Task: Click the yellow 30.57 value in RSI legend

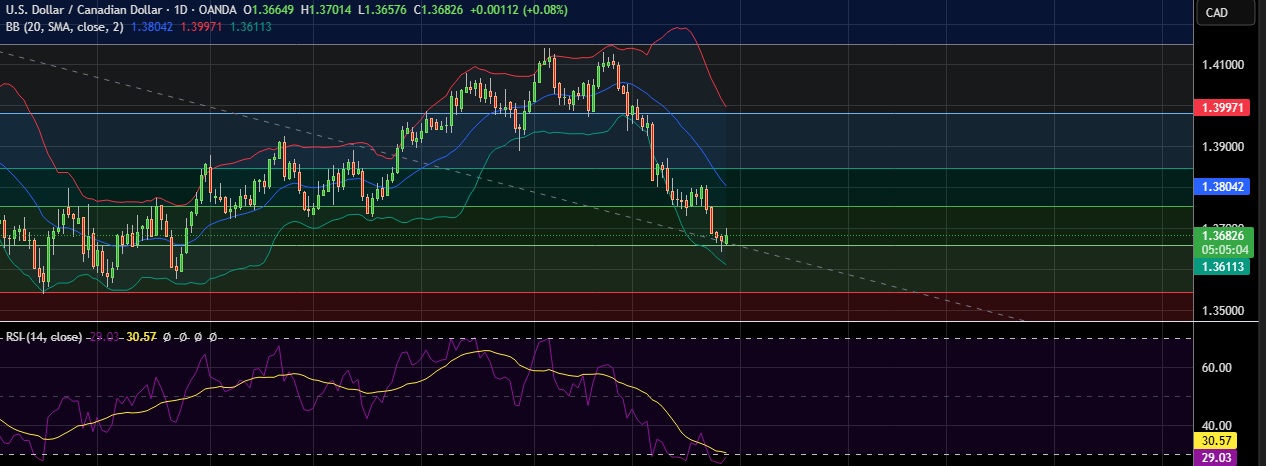Action: [143, 338]
